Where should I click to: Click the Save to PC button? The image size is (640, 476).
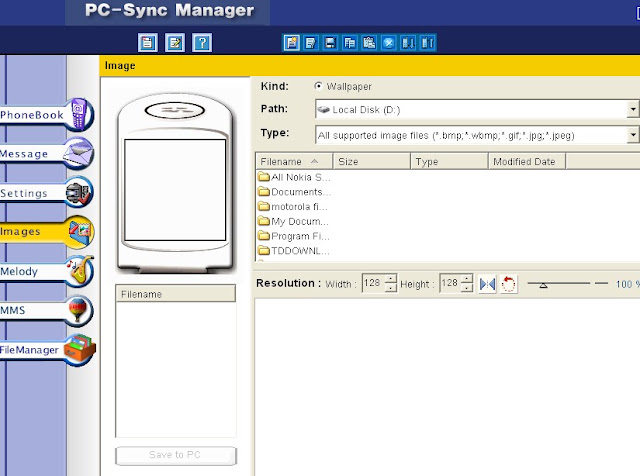point(176,455)
